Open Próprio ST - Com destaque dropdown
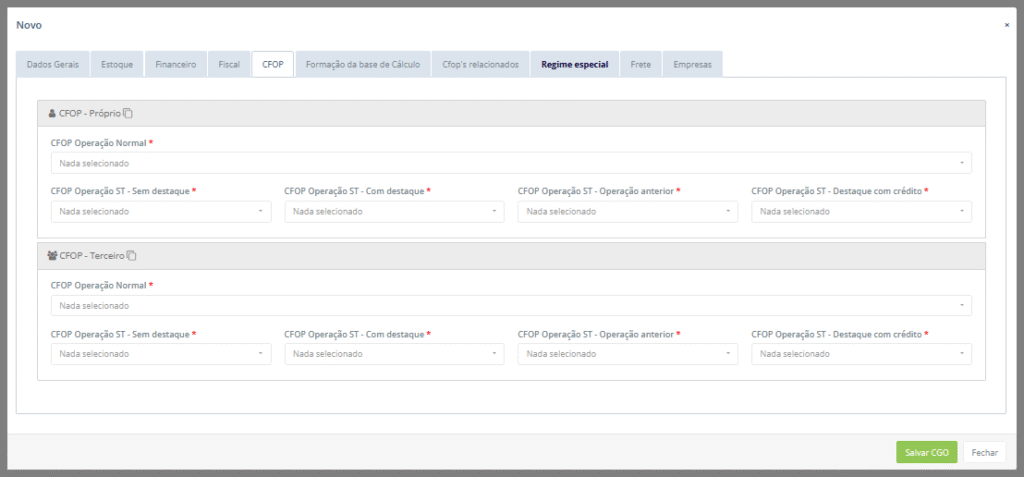Screen dimensions: 1024x477 click(x=394, y=211)
